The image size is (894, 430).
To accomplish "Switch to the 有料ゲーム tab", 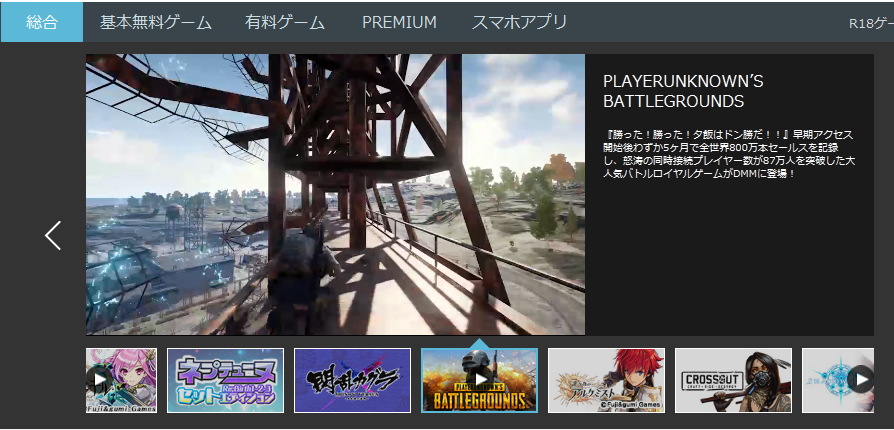I will coord(285,22).
